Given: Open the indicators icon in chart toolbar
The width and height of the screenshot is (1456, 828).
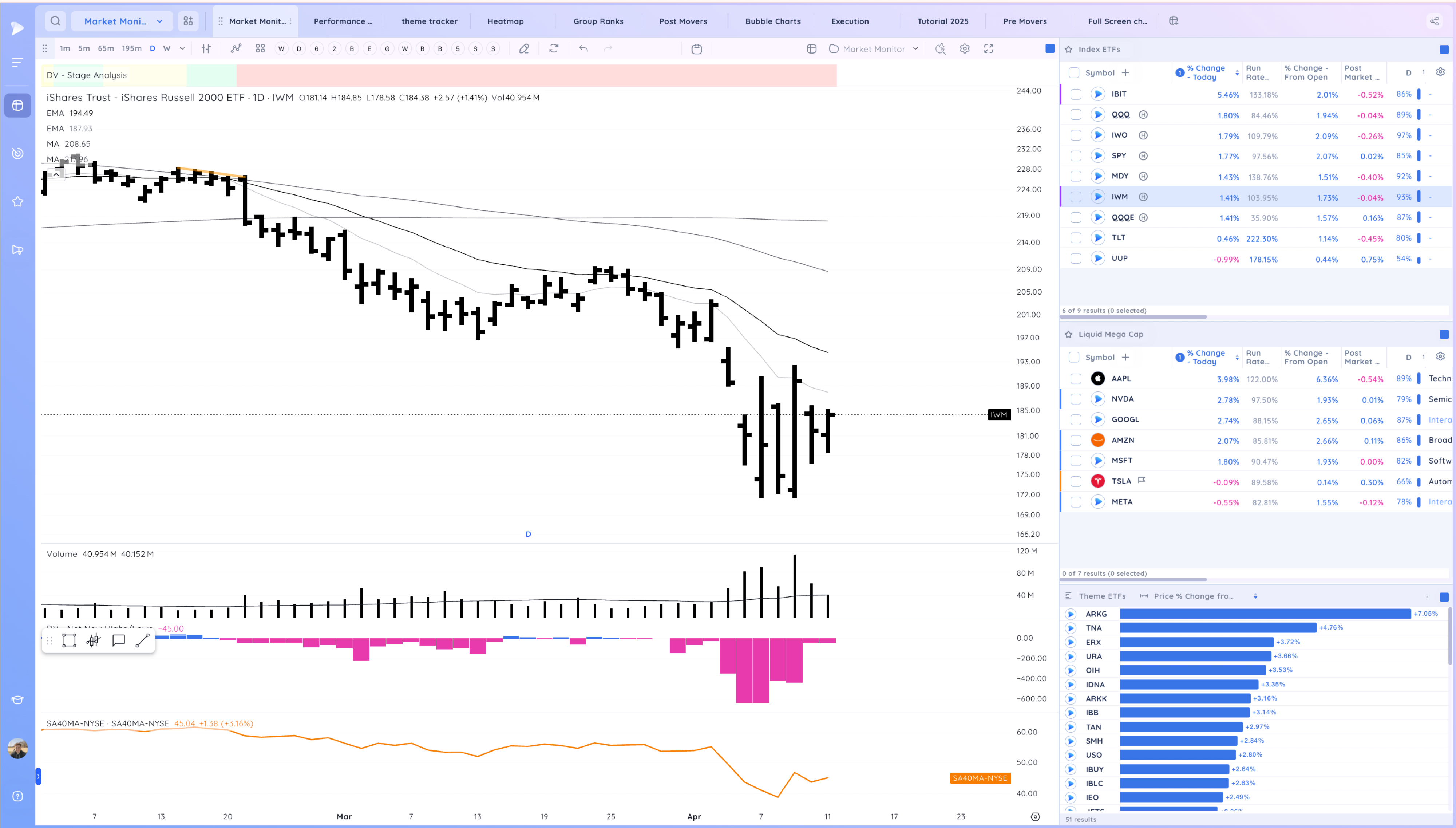Looking at the screenshot, I should (x=236, y=49).
